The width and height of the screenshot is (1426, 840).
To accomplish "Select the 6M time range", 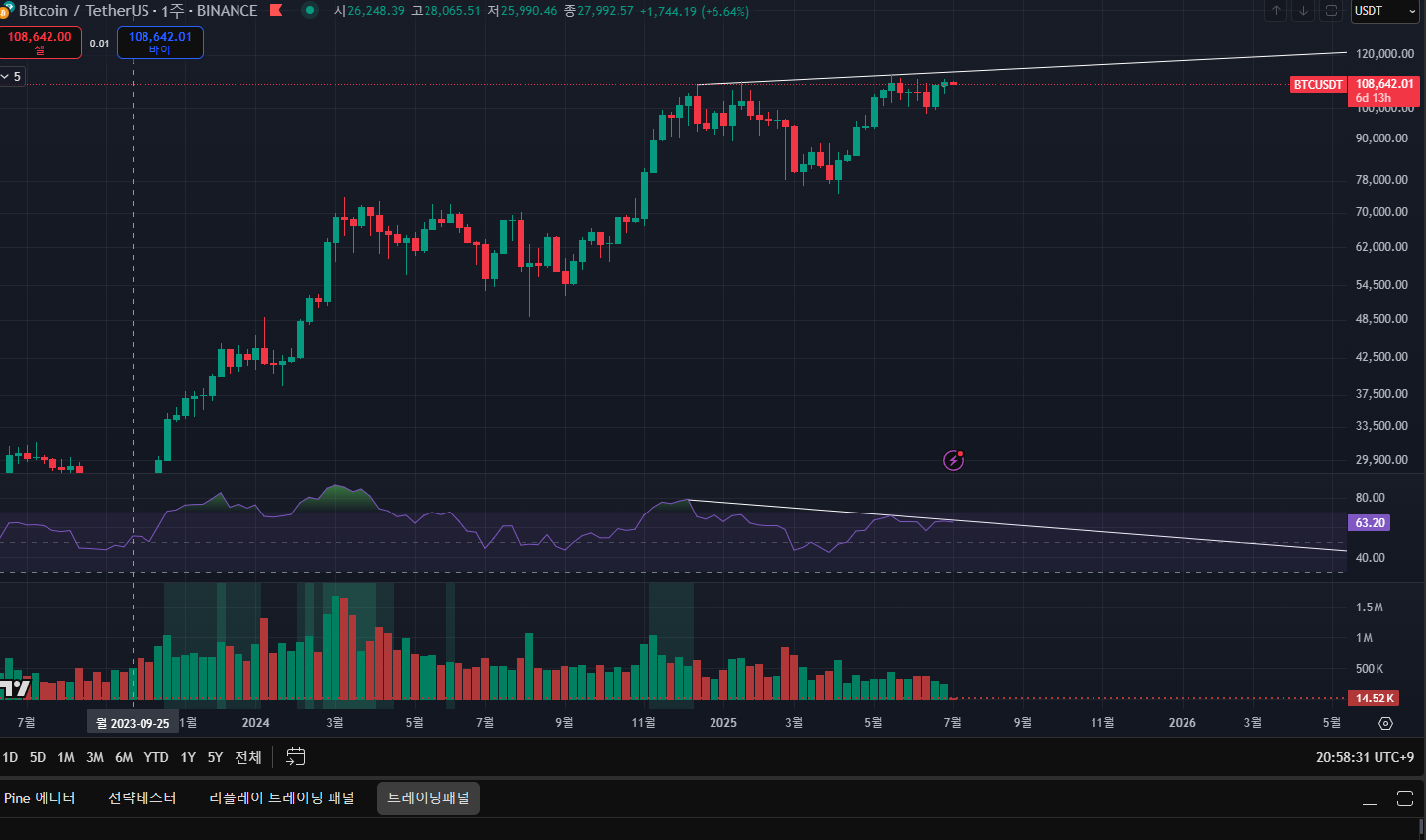I will (124, 757).
